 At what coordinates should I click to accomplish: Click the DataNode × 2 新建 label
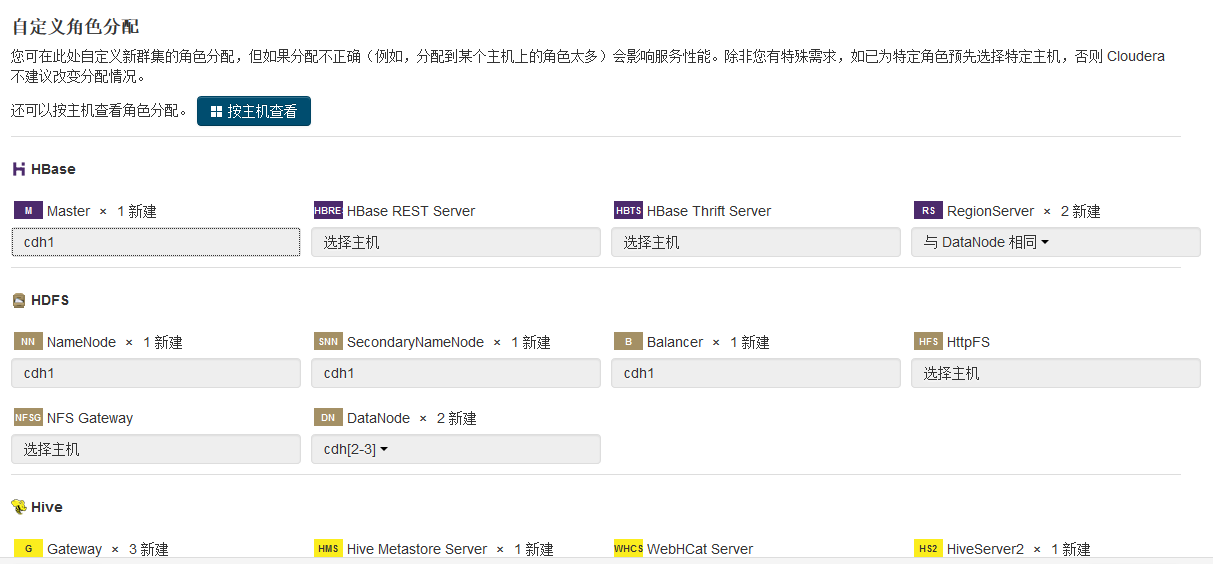pos(412,418)
